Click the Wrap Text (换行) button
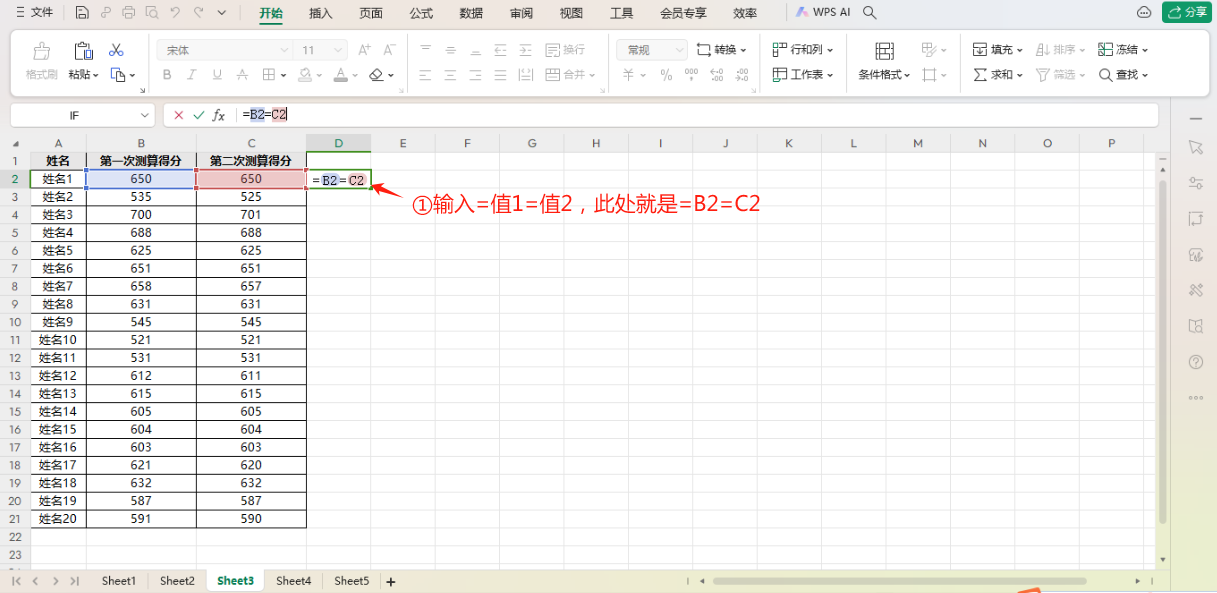This screenshot has width=1217, height=593. pyautogui.click(x=565, y=50)
